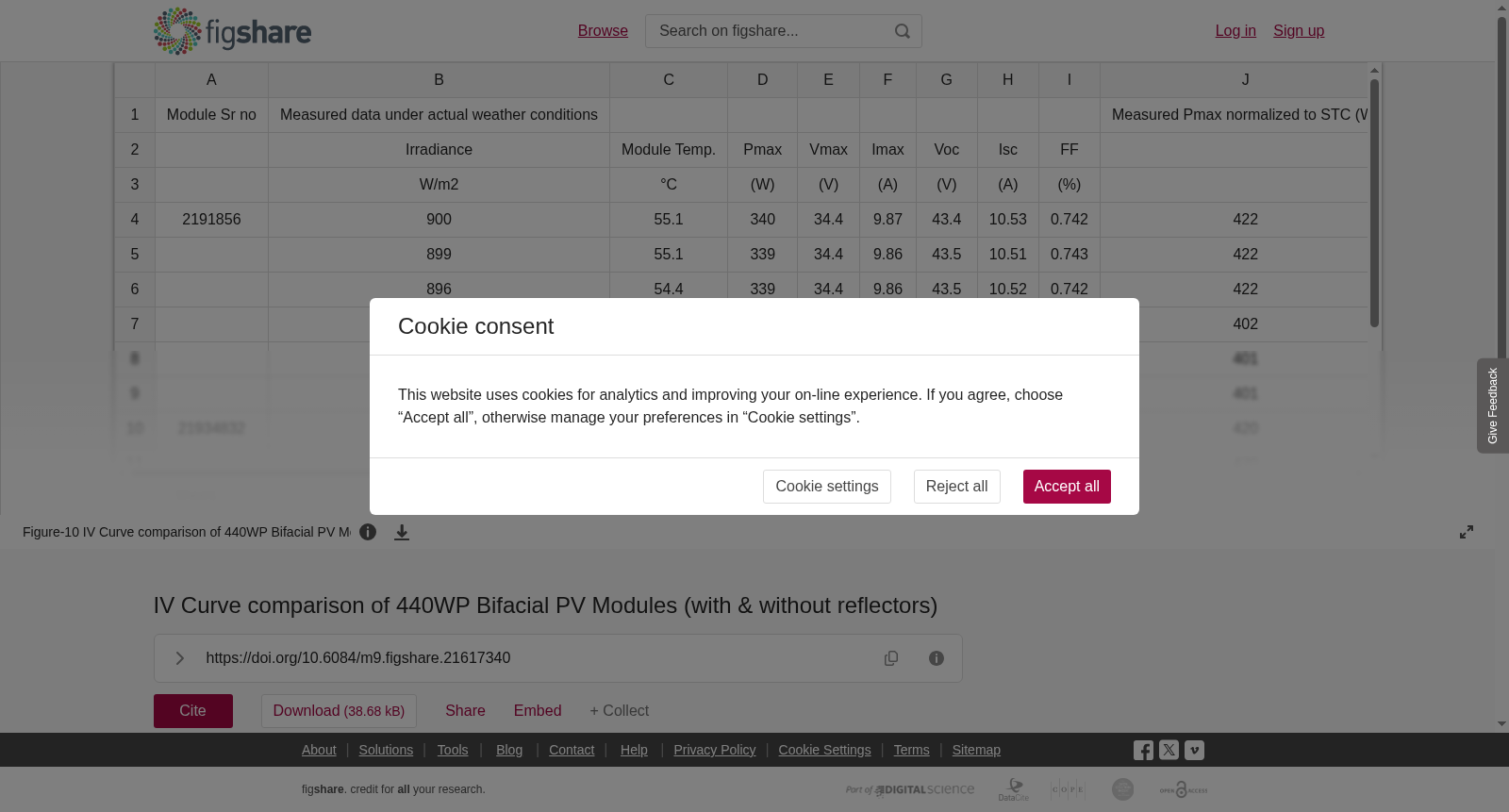Click the 'Measured data under actual weather conditions' cell
The width and height of the screenshot is (1509, 812).
439,115
